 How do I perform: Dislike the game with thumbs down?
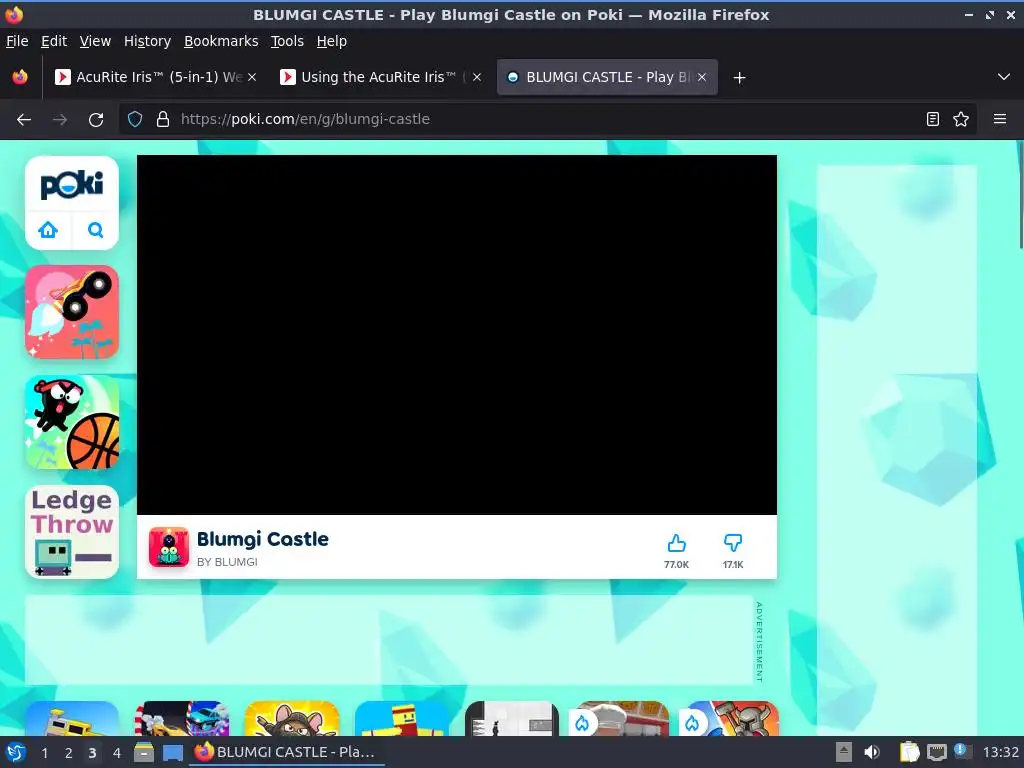coord(733,543)
